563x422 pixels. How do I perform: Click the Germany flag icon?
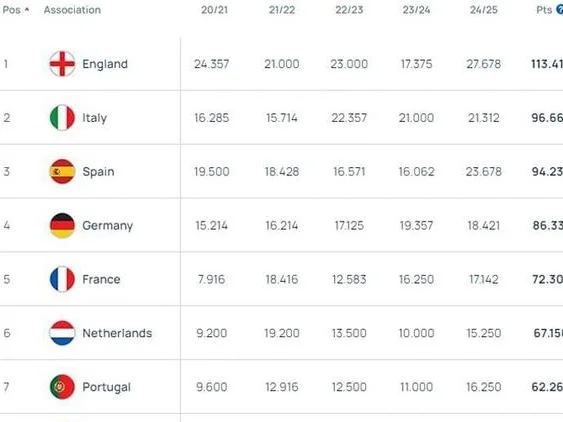click(62, 226)
